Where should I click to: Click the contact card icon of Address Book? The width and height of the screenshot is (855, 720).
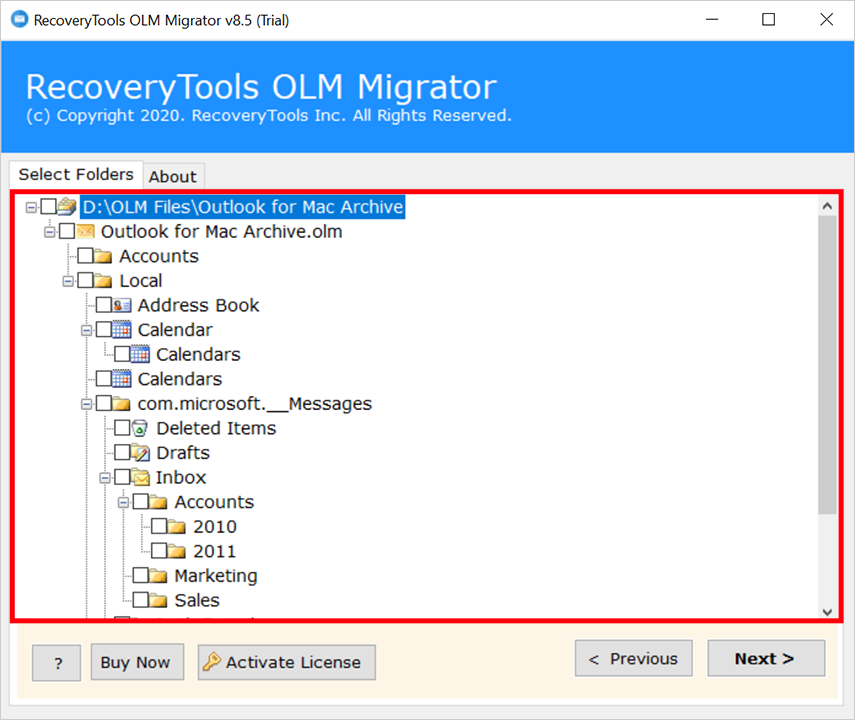(x=122, y=305)
